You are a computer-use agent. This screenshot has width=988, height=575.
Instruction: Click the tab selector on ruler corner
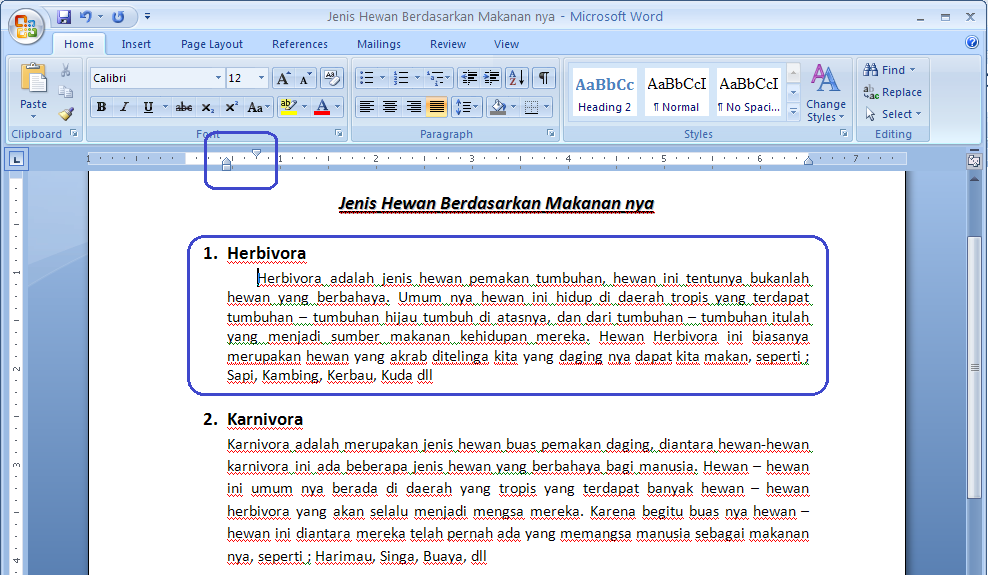[x=16, y=159]
